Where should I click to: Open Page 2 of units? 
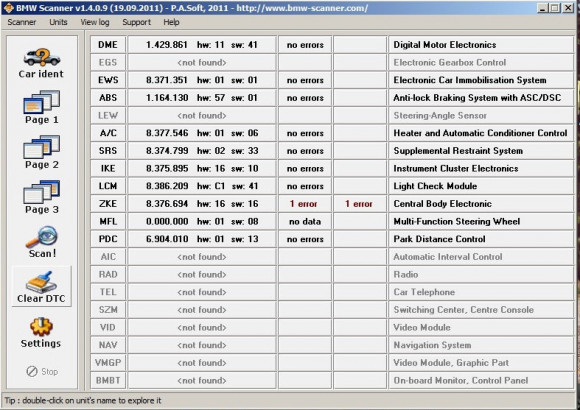41,152
